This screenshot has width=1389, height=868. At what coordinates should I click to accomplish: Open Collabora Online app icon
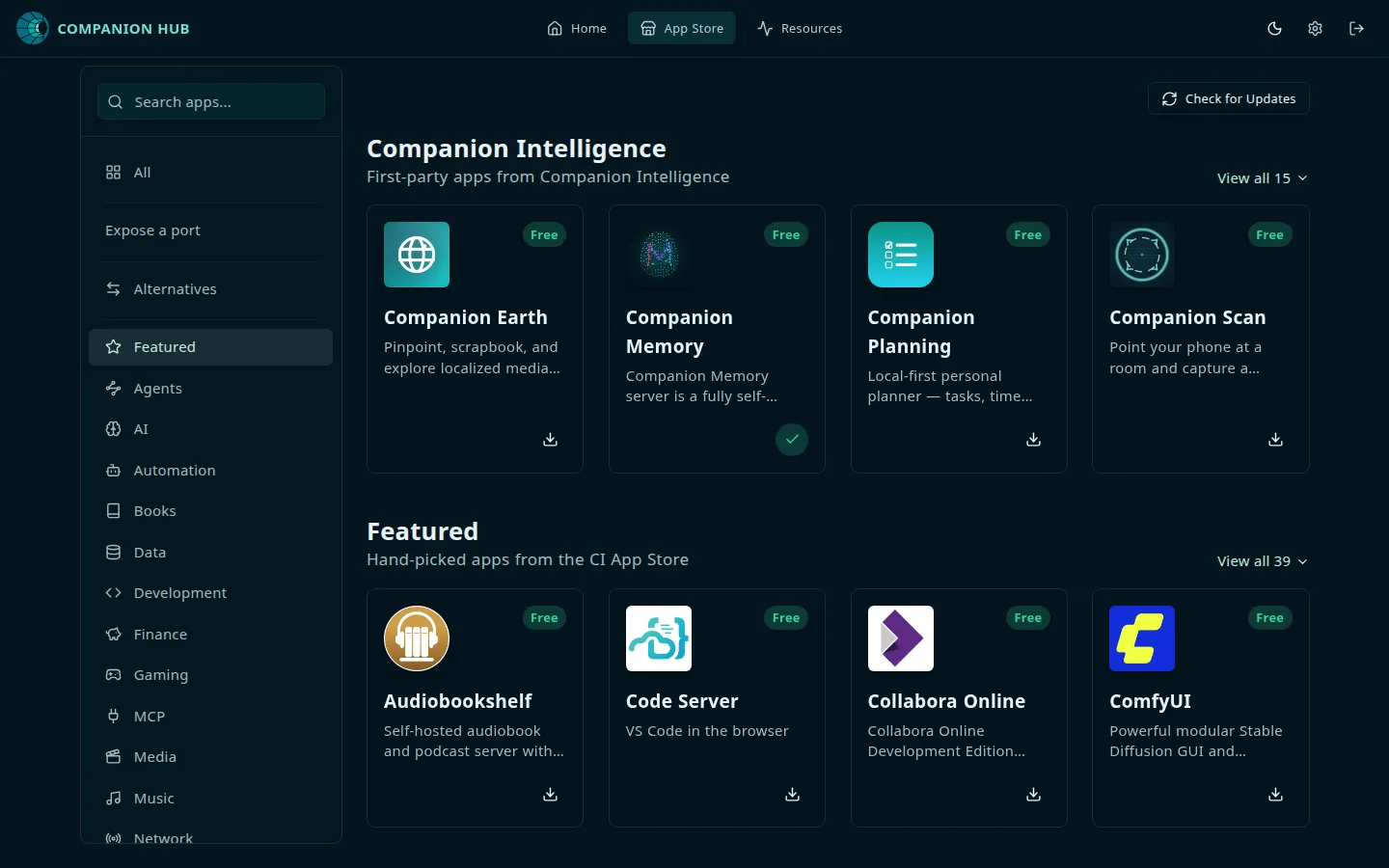pos(901,638)
